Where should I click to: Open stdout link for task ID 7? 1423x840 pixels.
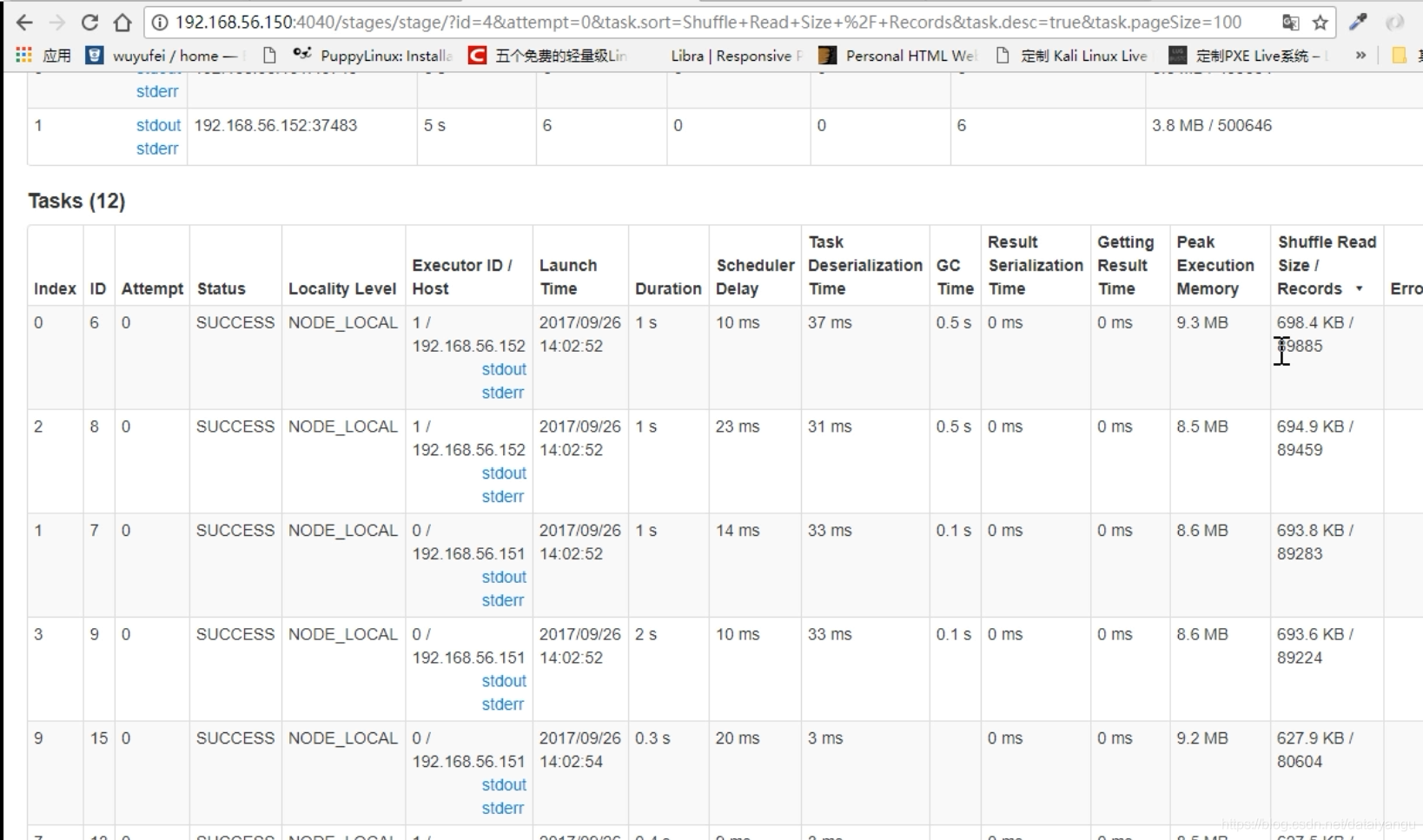[x=504, y=577]
